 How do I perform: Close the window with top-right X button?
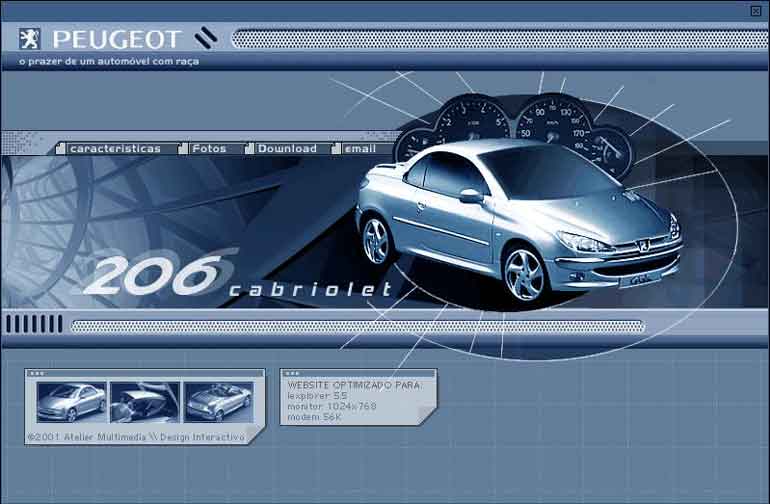756,11
